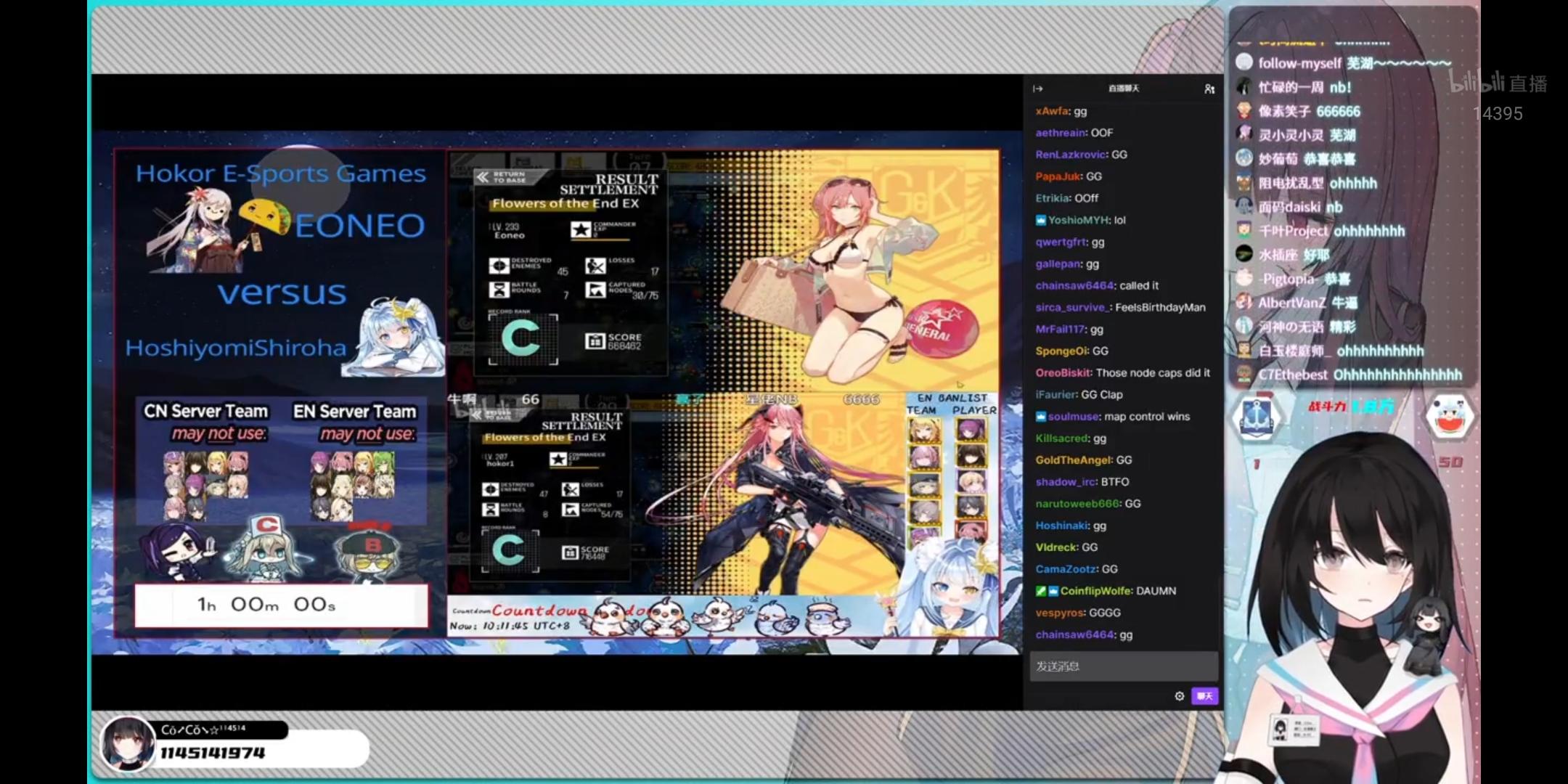Select username iFaurier in chat

coord(1055,395)
